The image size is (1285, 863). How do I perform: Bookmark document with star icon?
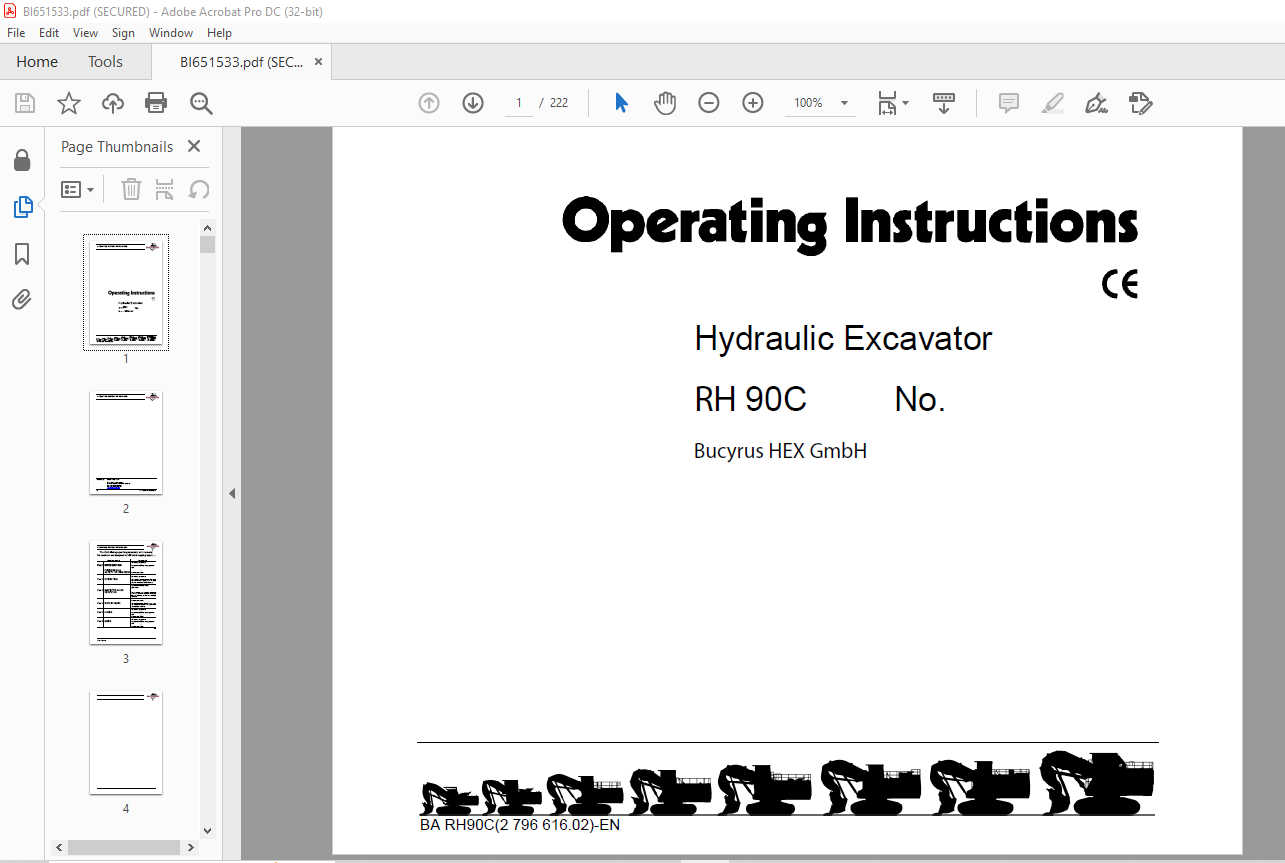click(68, 103)
